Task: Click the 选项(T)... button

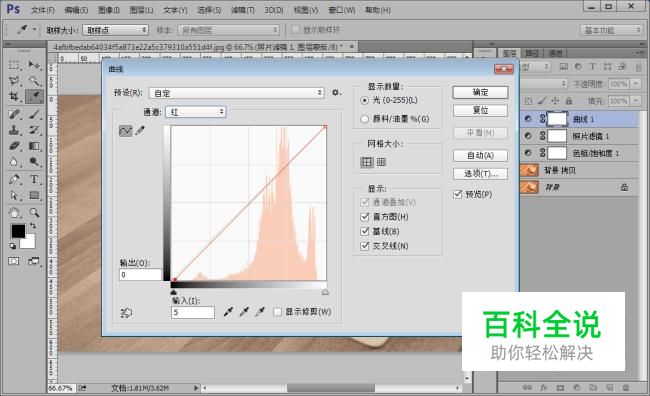Action: point(480,174)
